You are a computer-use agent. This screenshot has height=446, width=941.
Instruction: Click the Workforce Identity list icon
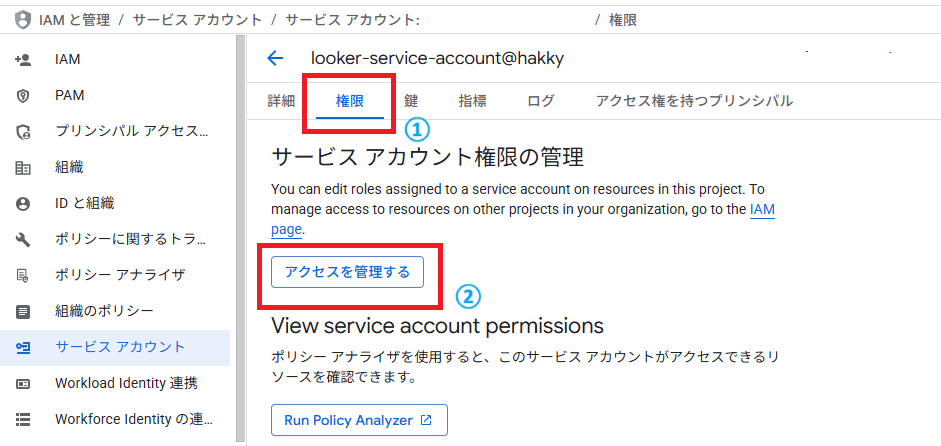coord(23,419)
